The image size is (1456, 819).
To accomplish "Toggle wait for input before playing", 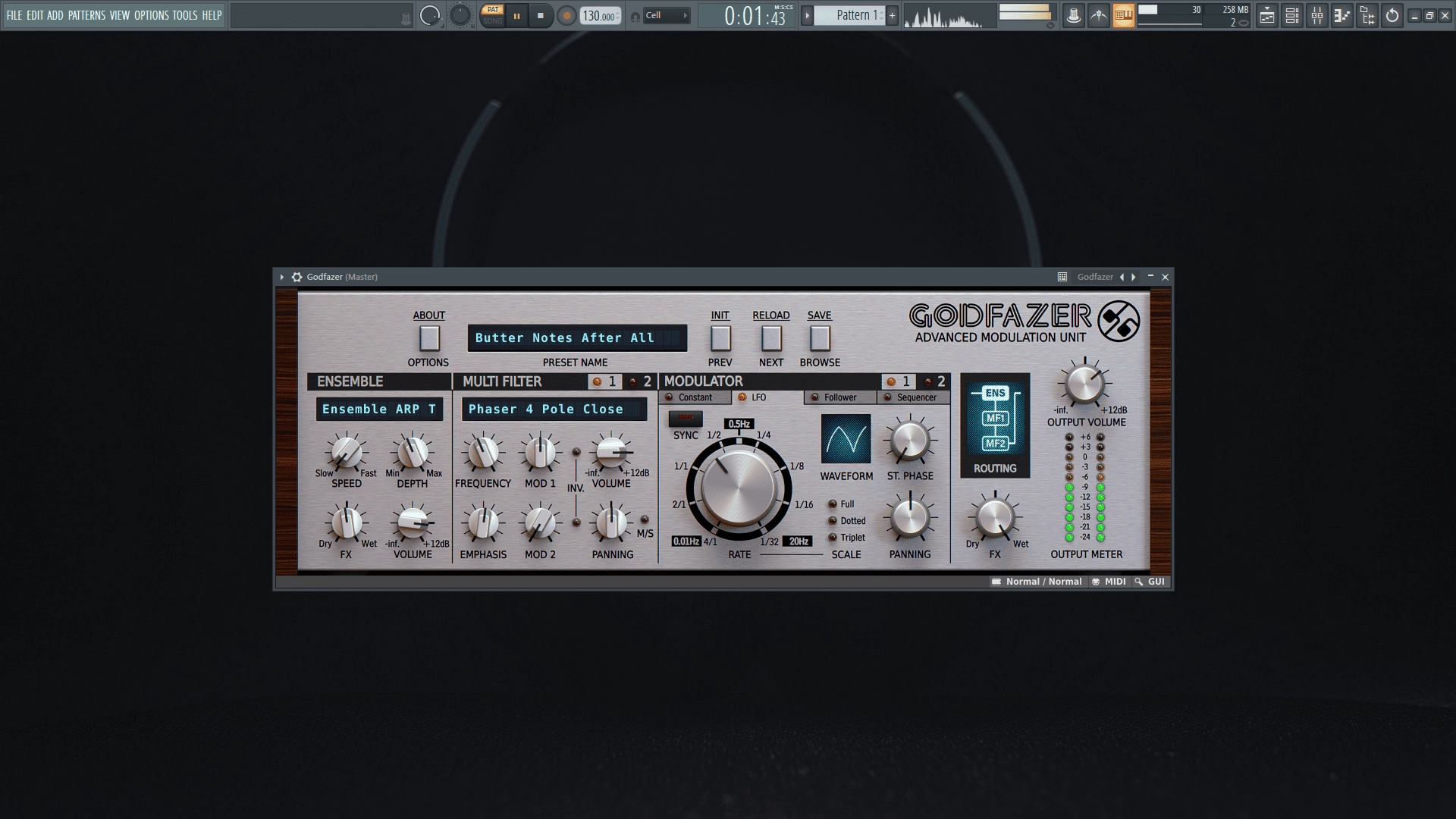I will tap(1099, 15).
